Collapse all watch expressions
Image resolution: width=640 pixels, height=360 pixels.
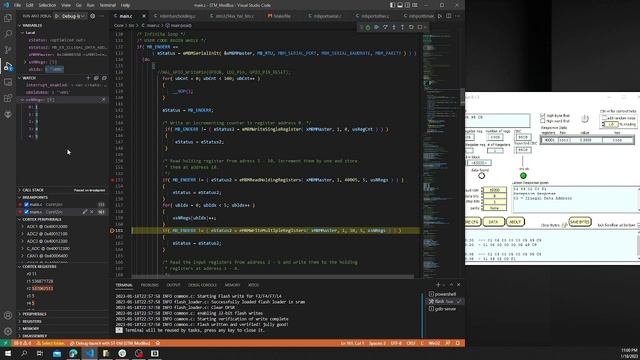coord(96,78)
